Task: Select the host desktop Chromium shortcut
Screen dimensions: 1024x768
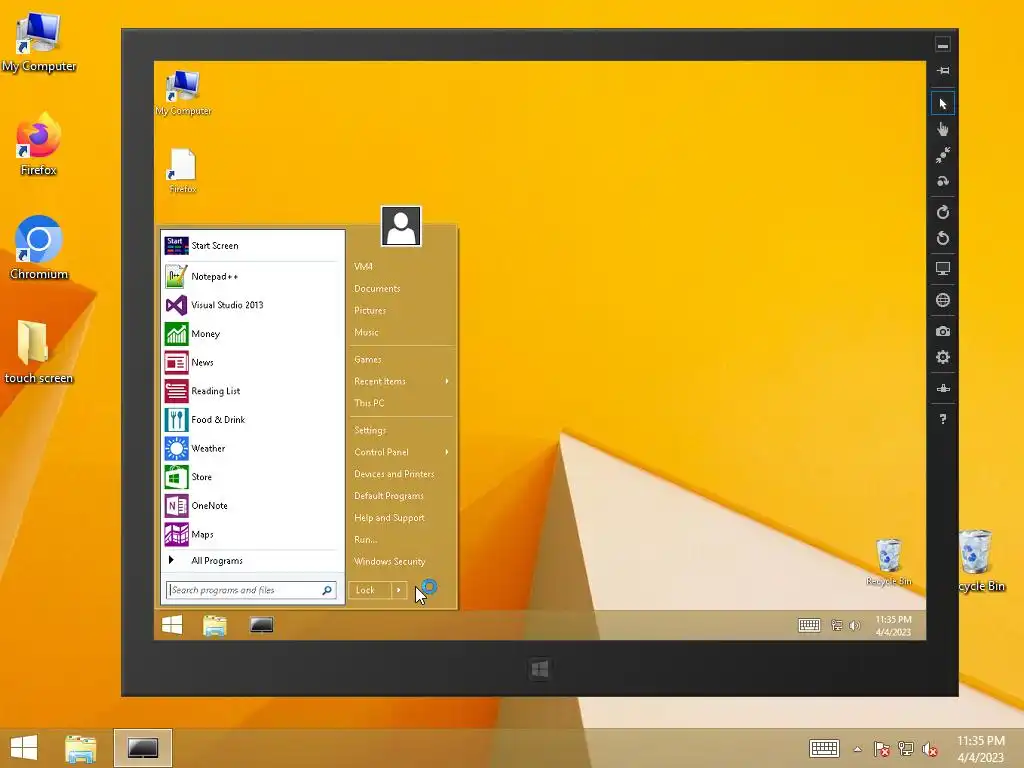Action: coord(39,248)
